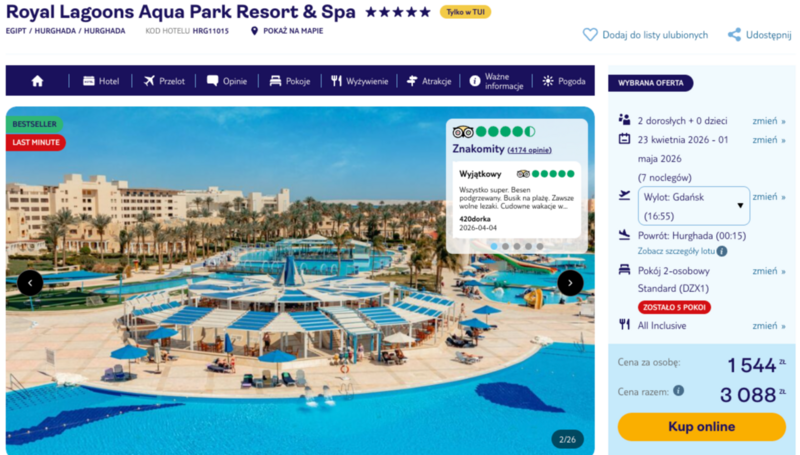Click the home icon in navigation bar
Image resolution: width=800 pixels, height=455 pixels.
point(37,81)
